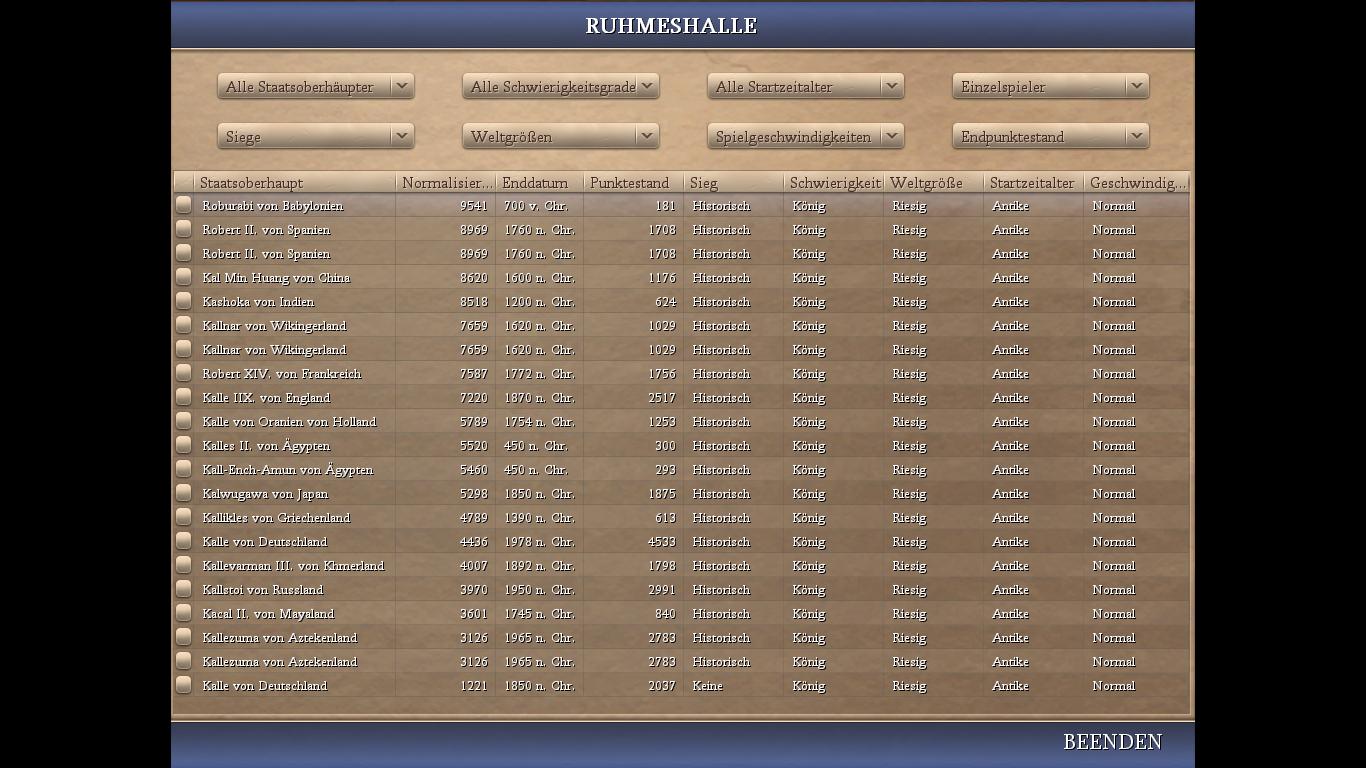Viewport: 1366px width, 768px height.
Task: Click BEENDEN to exit the hall
Action: [x=1112, y=742]
